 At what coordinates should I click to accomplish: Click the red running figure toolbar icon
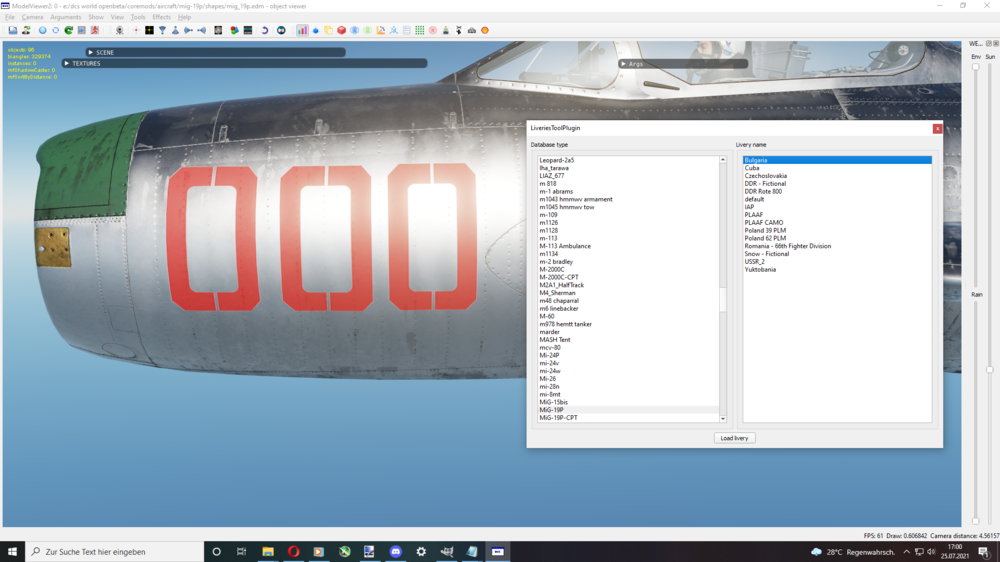click(x=94, y=30)
